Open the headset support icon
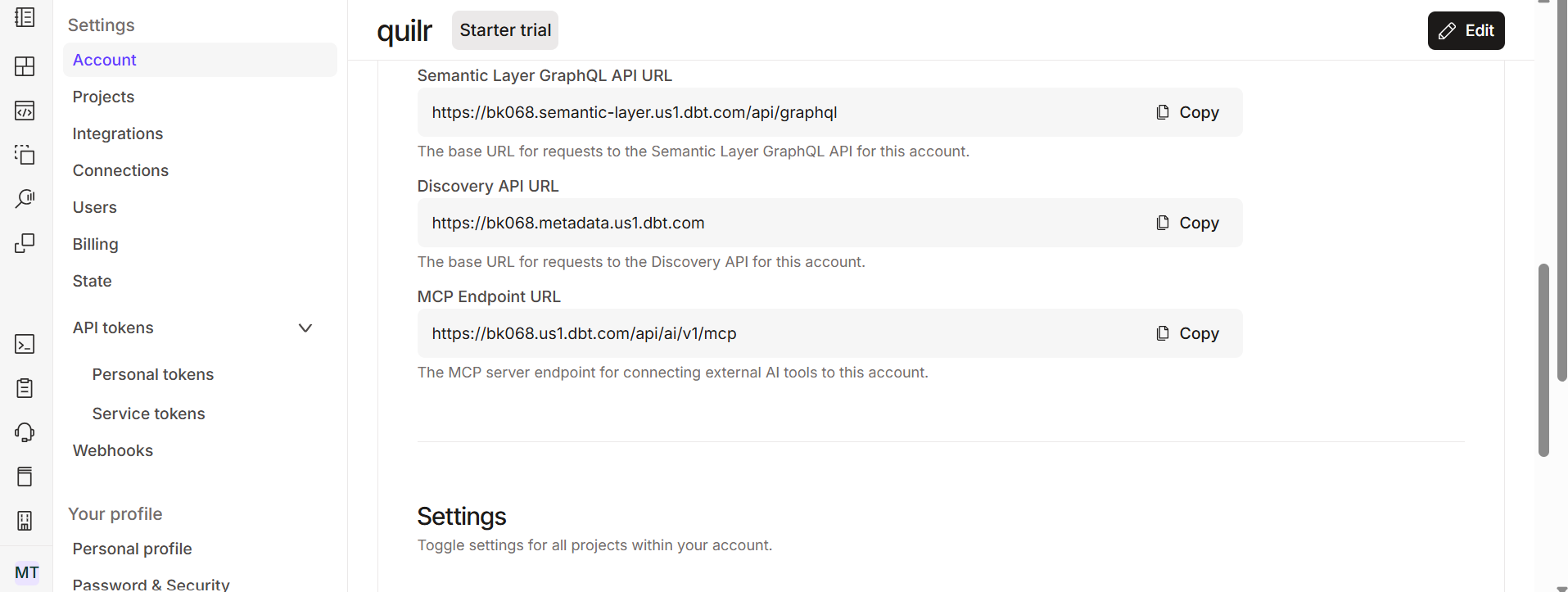The height and width of the screenshot is (592, 1568). coord(25,432)
